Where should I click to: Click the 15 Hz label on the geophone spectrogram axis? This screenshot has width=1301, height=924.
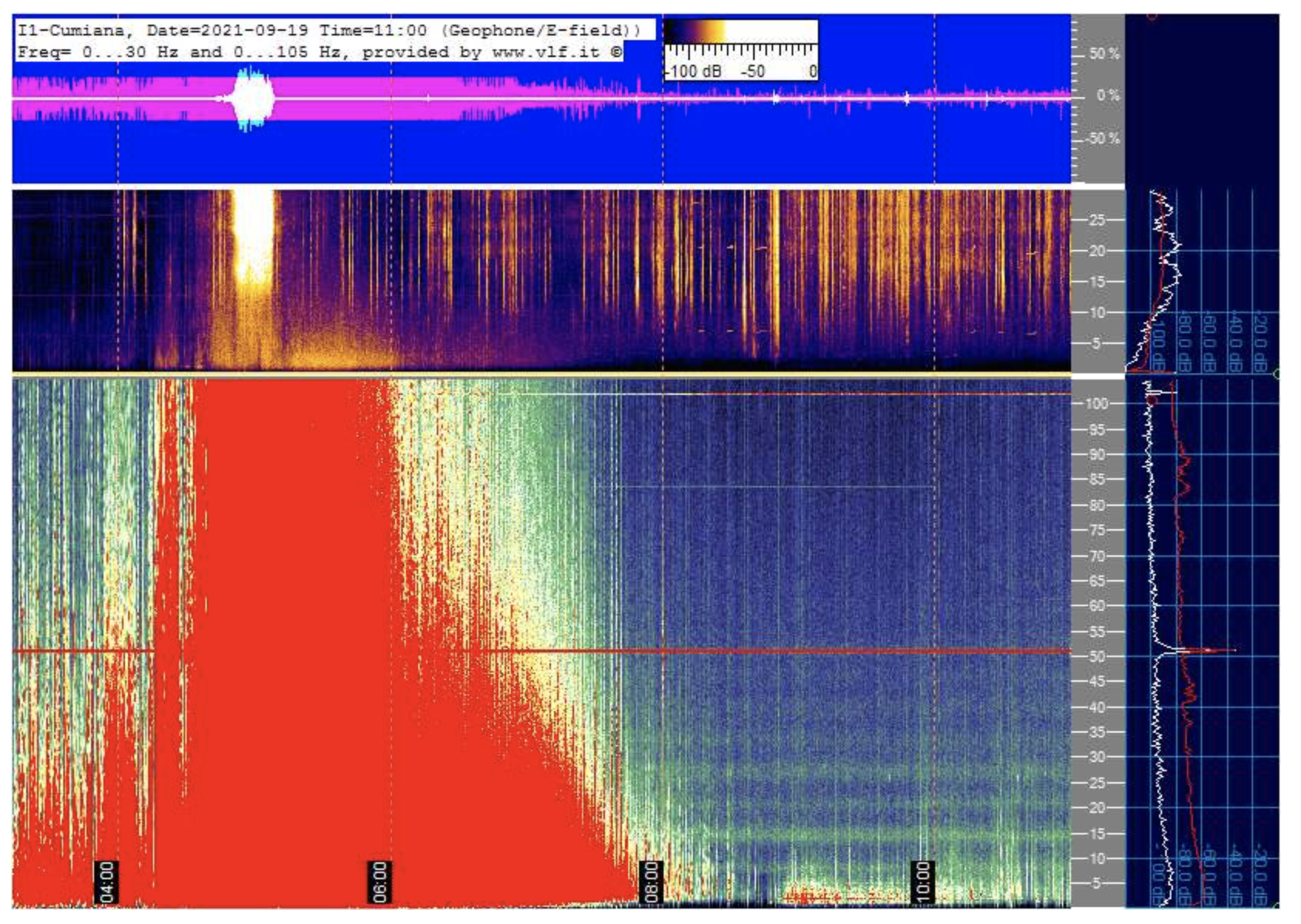coord(1097,282)
